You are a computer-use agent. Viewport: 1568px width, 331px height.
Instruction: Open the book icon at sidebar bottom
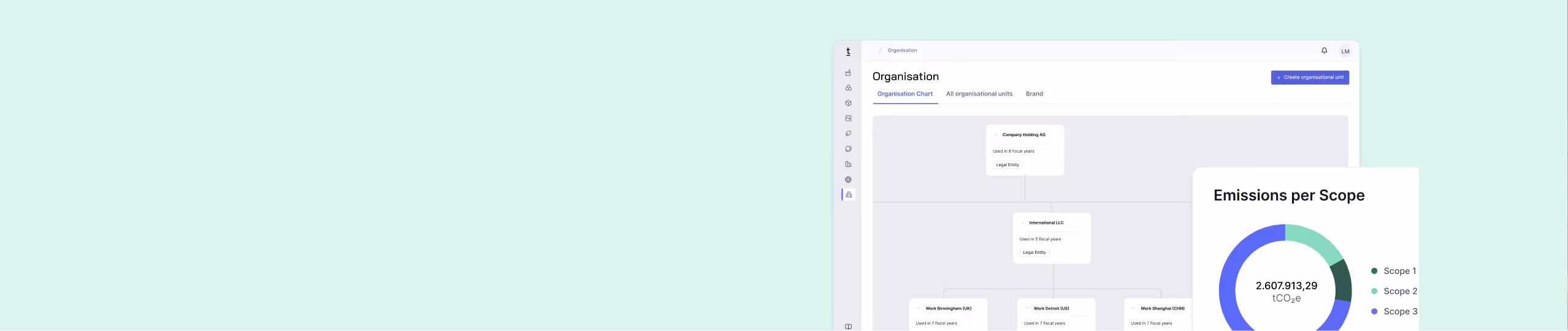(x=848, y=327)
